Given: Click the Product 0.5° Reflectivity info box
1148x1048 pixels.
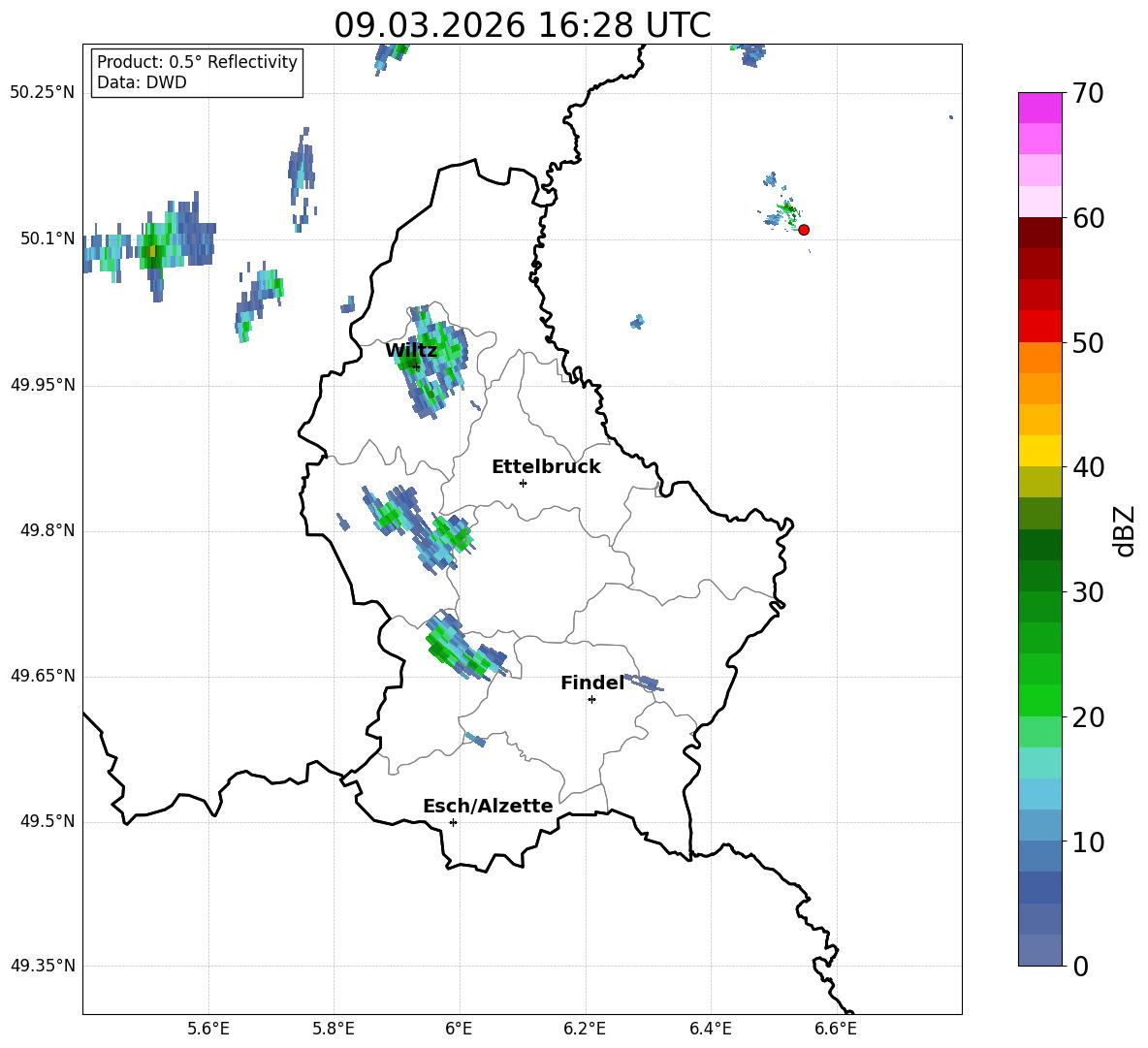Looking at the screenshot, I should click(197, 73).
